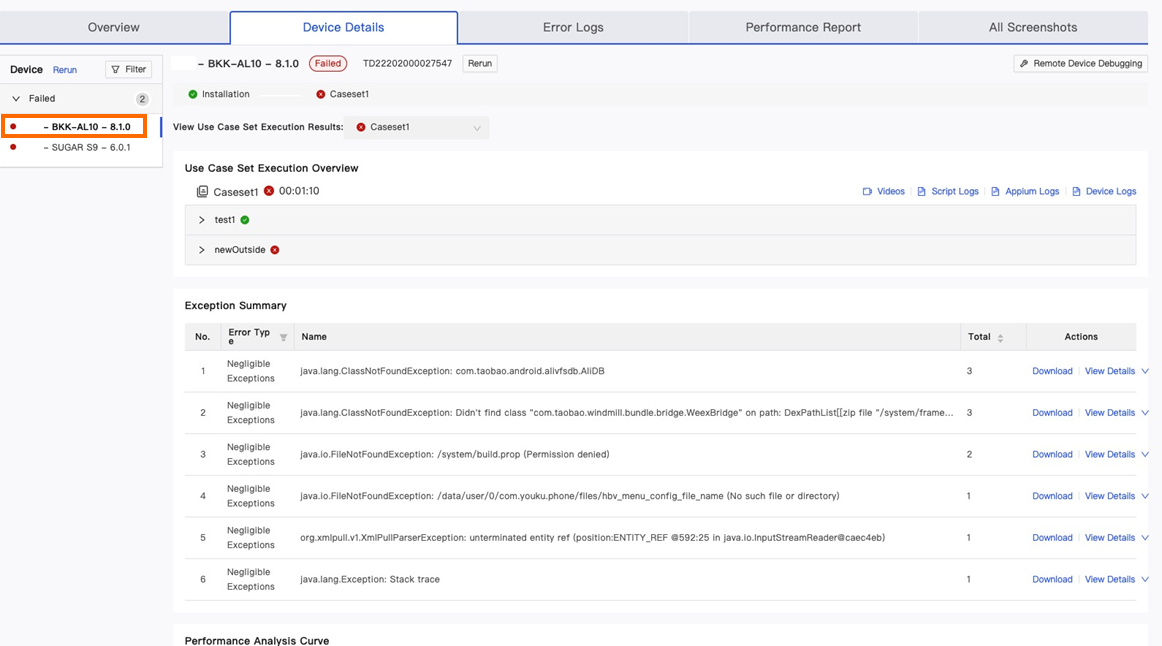
Task: Go to the Performance Report tab
Action: 803,27
